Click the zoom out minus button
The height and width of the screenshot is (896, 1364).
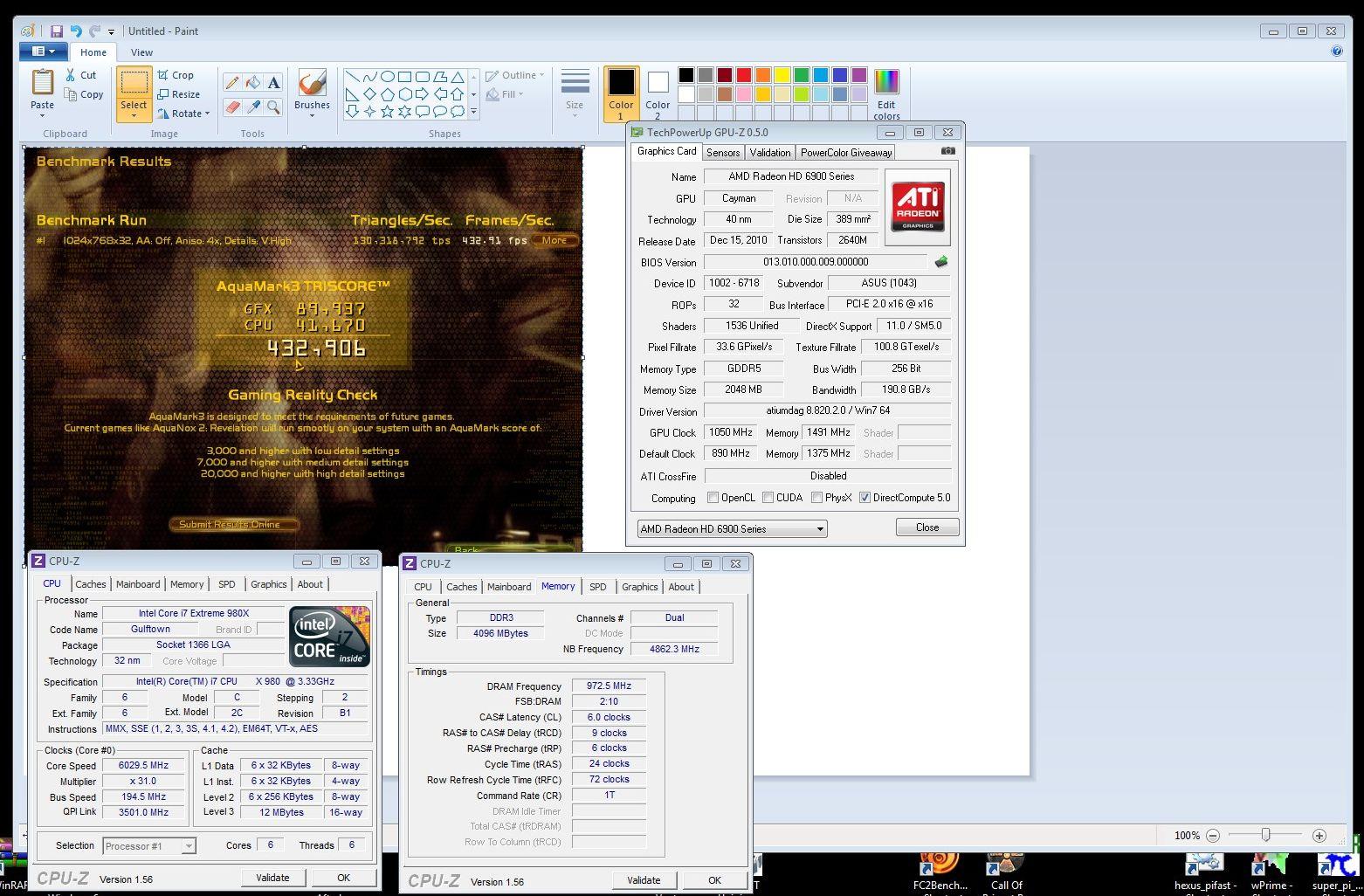[x=1213, y=836]
